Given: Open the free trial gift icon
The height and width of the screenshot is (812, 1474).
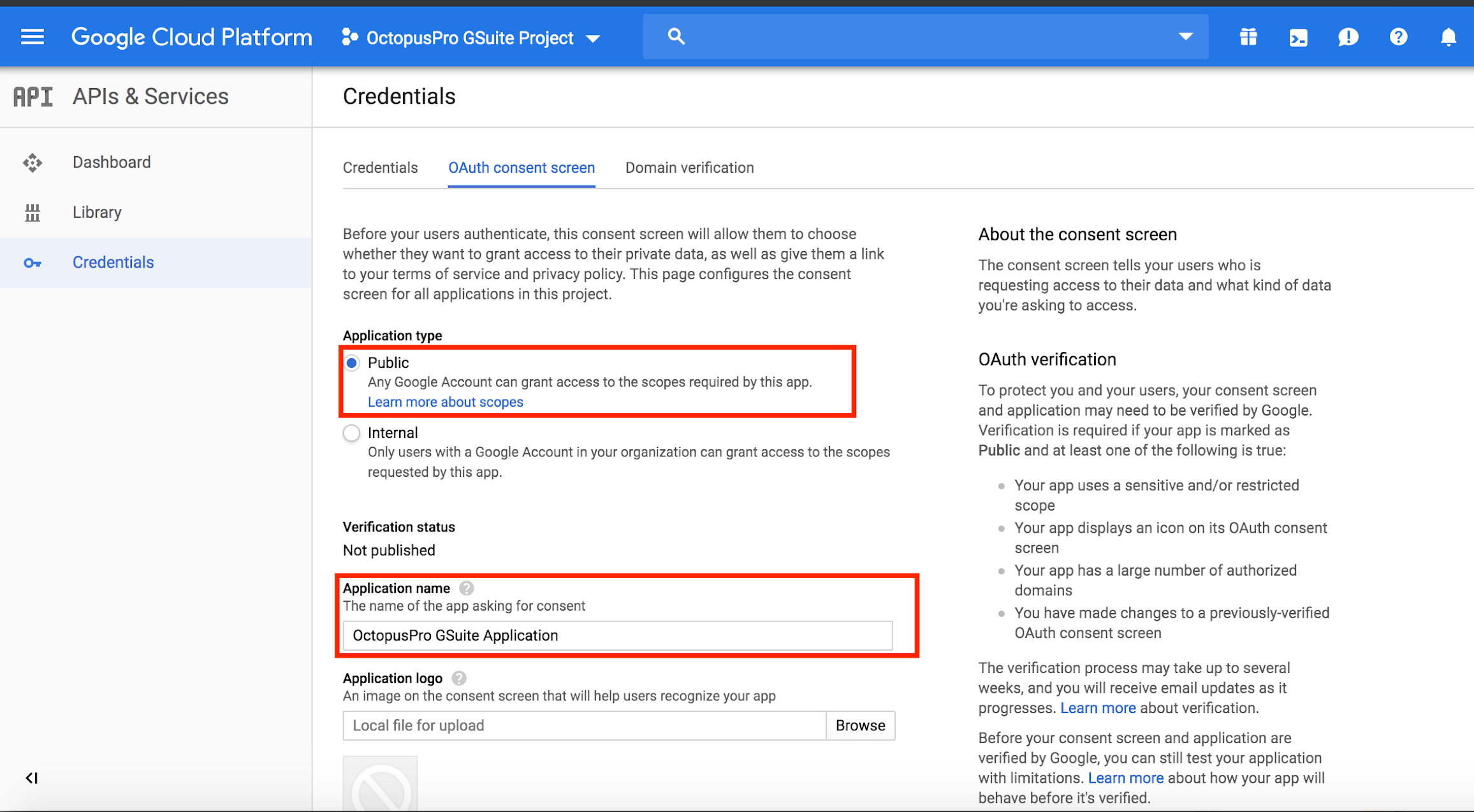Looking at the screenshot, I should [1248, 38].
